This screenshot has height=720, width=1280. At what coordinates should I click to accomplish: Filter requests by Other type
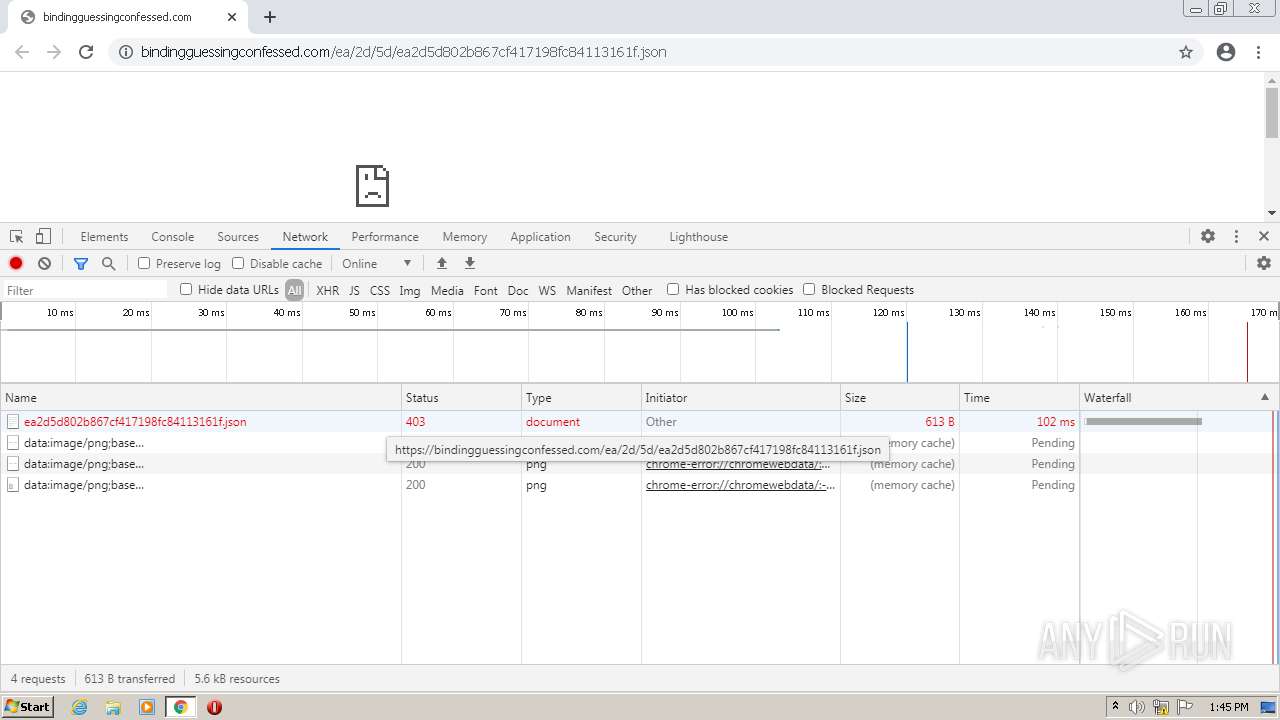coord(637,291)
